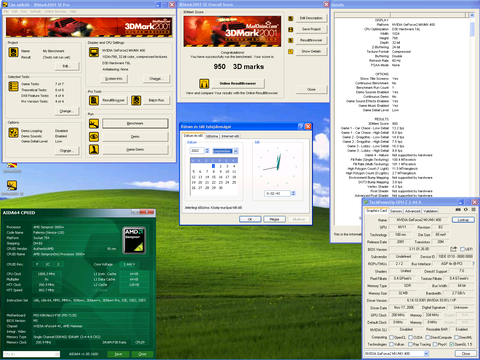The image size is (480, 360).
Task: Click the icon next to Save Project
Action: 291,29
